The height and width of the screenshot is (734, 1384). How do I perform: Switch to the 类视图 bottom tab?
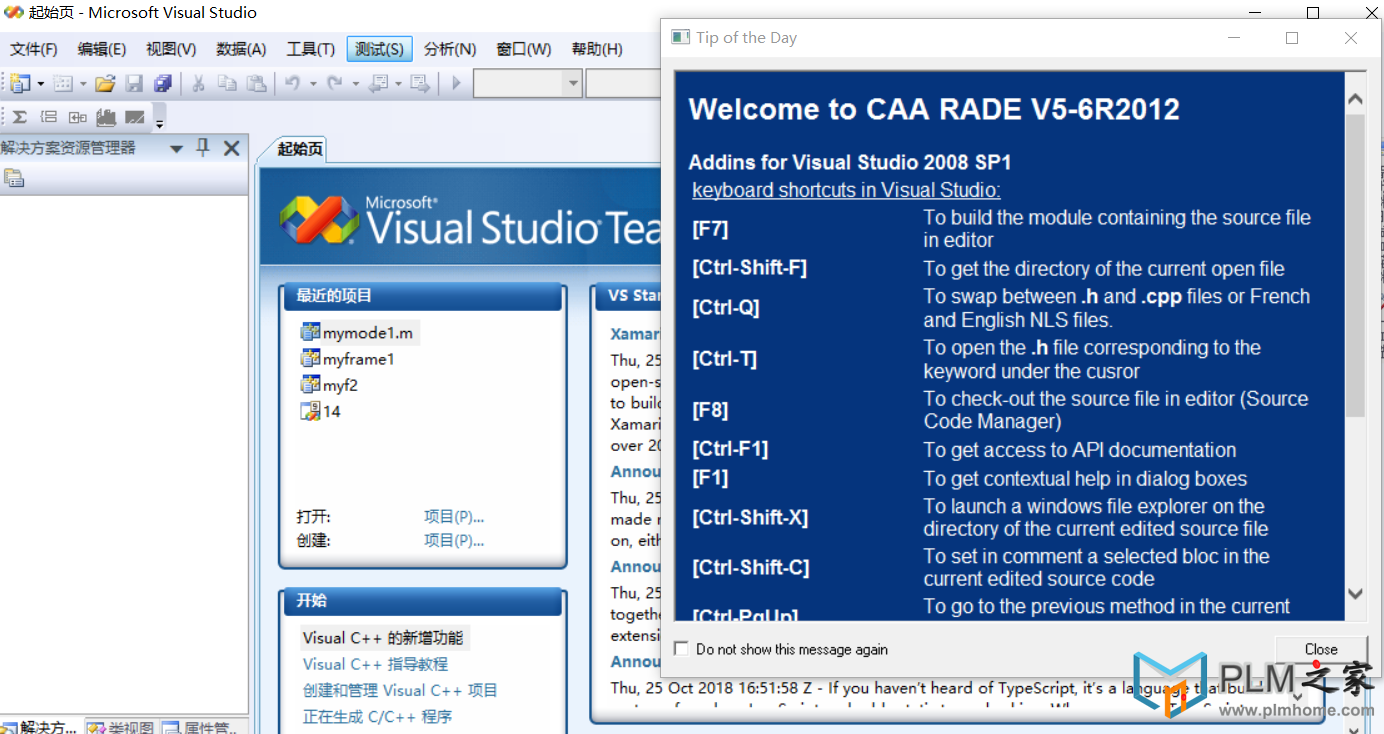click(120, 727)
